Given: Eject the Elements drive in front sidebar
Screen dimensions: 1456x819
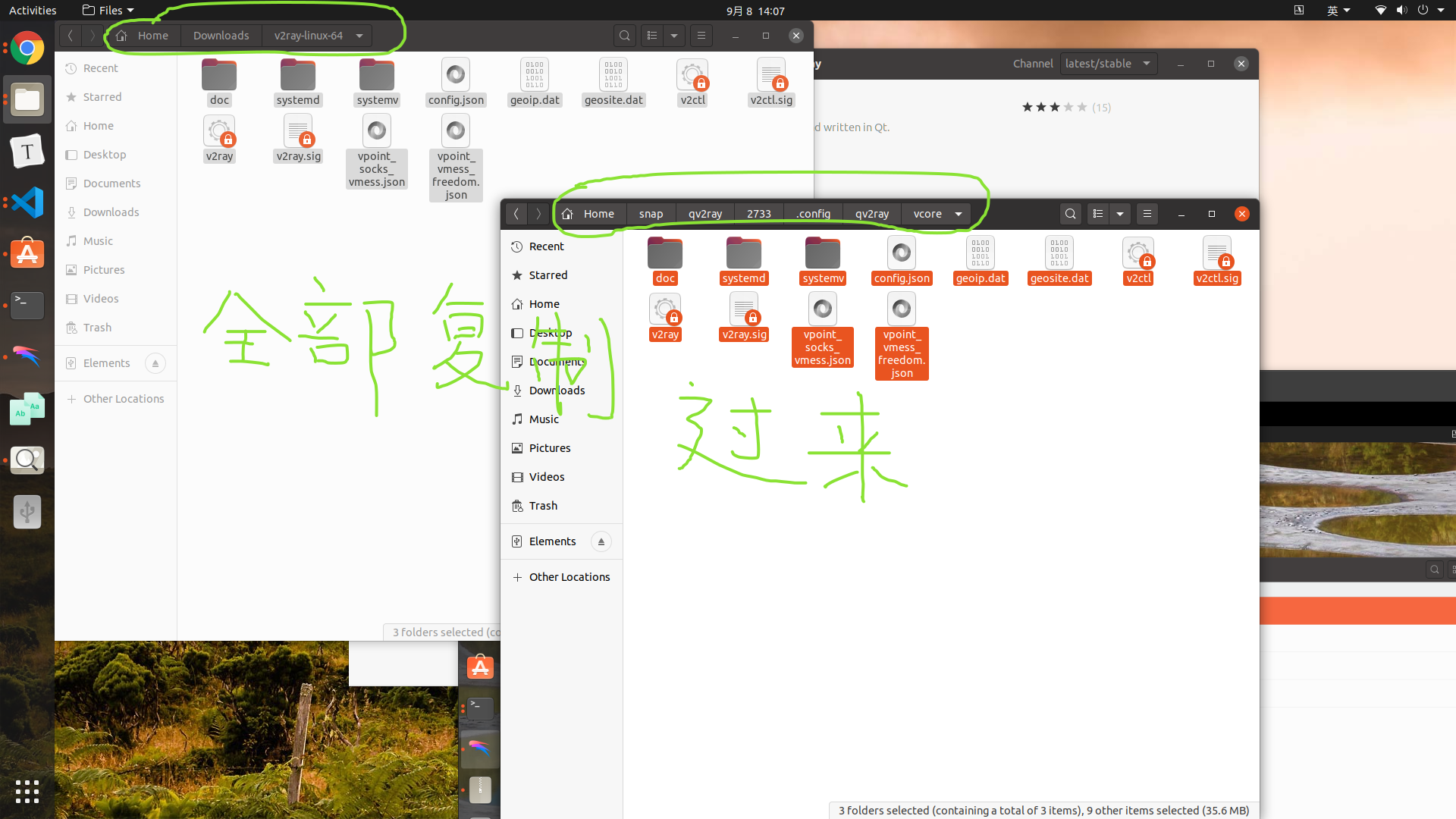Looking at the screenshot, I should pyautogui.click(x=601, y=541).
